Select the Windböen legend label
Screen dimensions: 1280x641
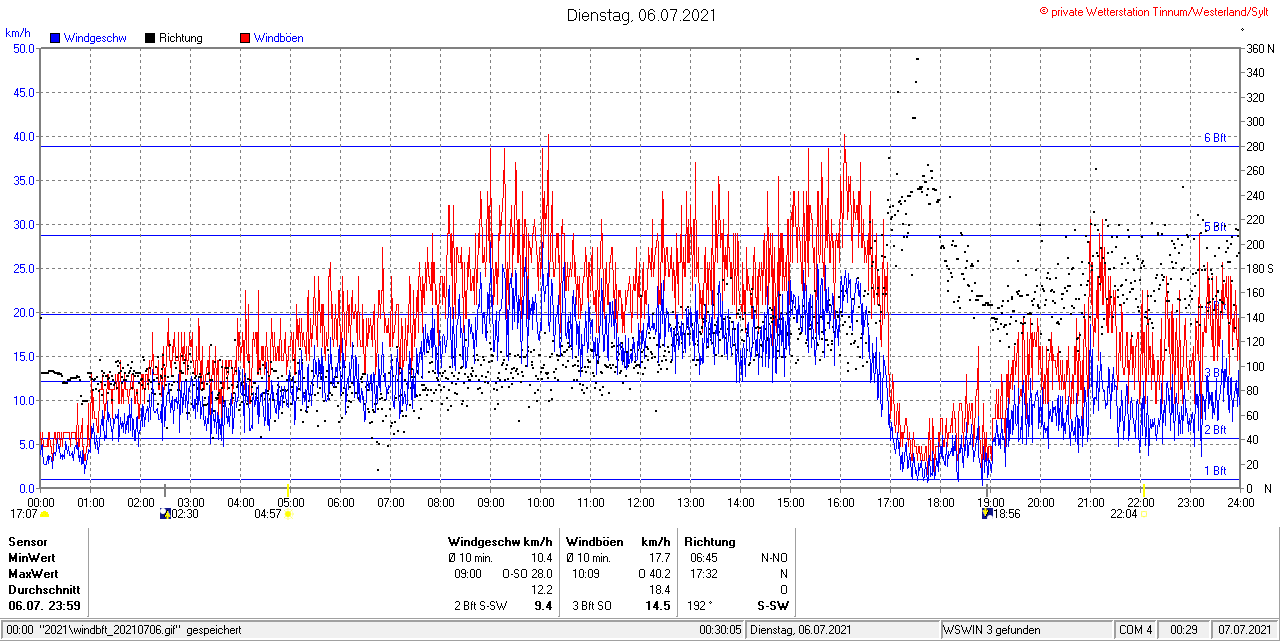[278, 38]
